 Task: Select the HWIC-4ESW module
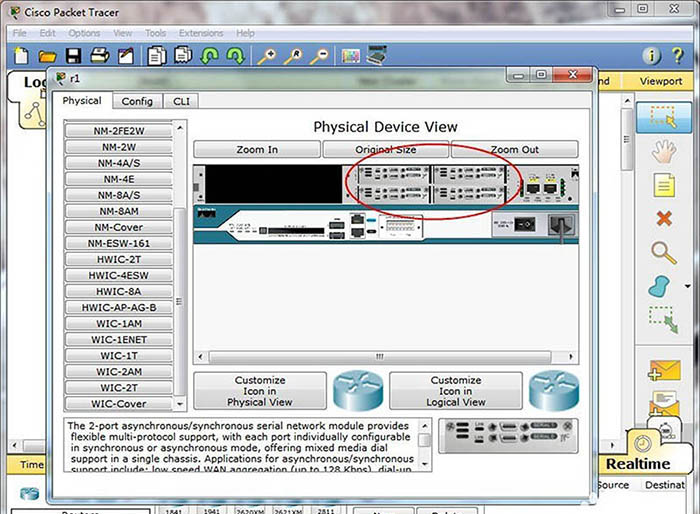tap(119, 276)
